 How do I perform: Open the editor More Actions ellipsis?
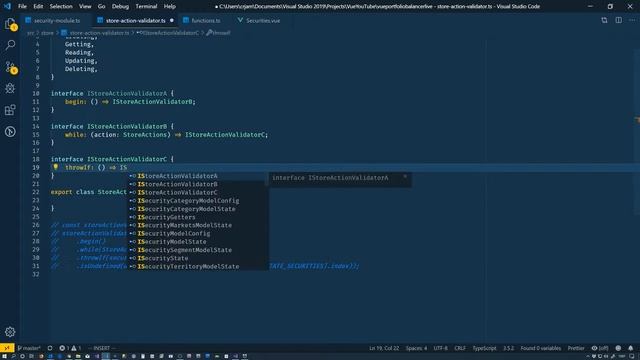tap(632, 20)
